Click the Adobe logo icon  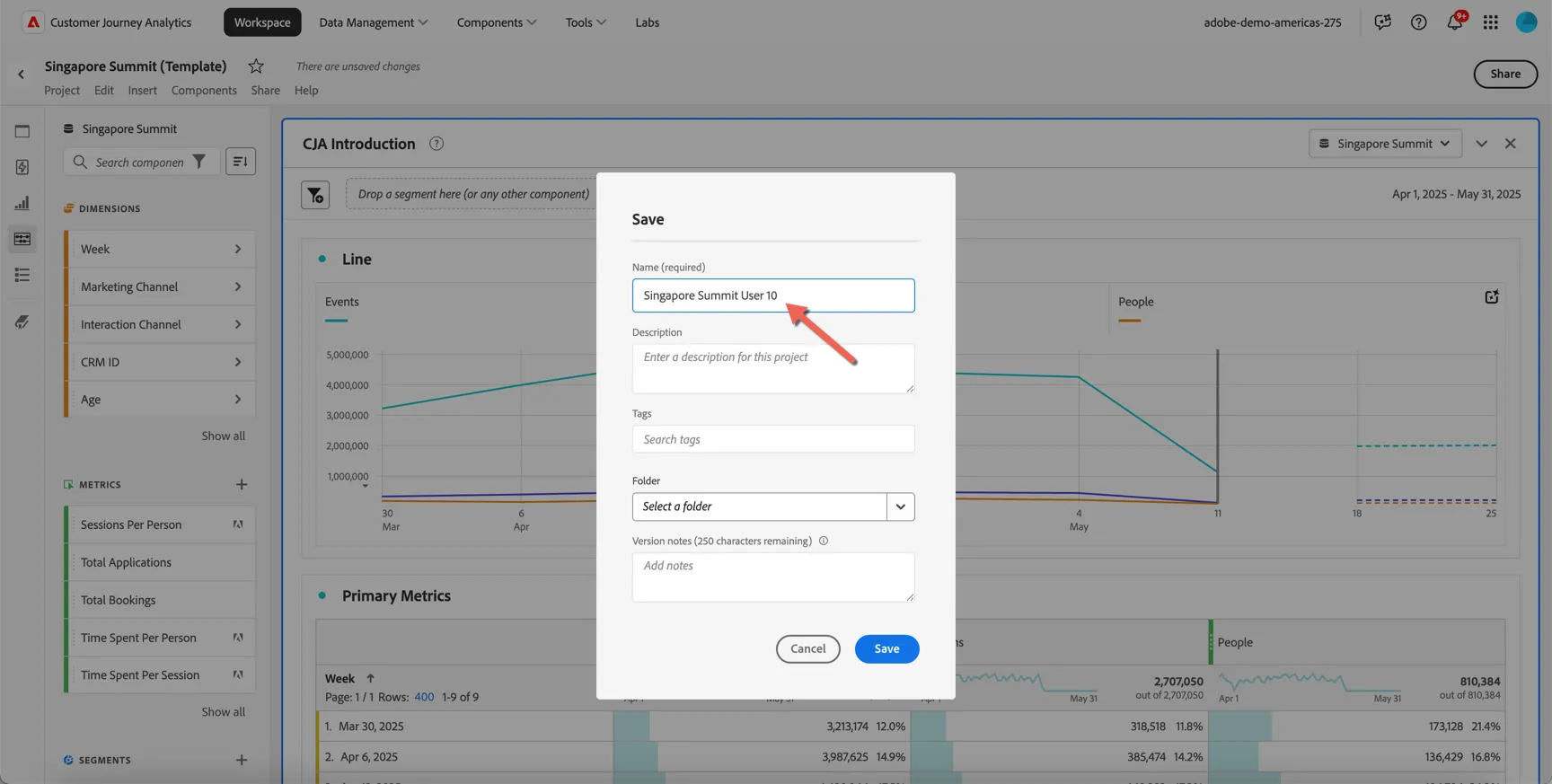tap(32, 22)
